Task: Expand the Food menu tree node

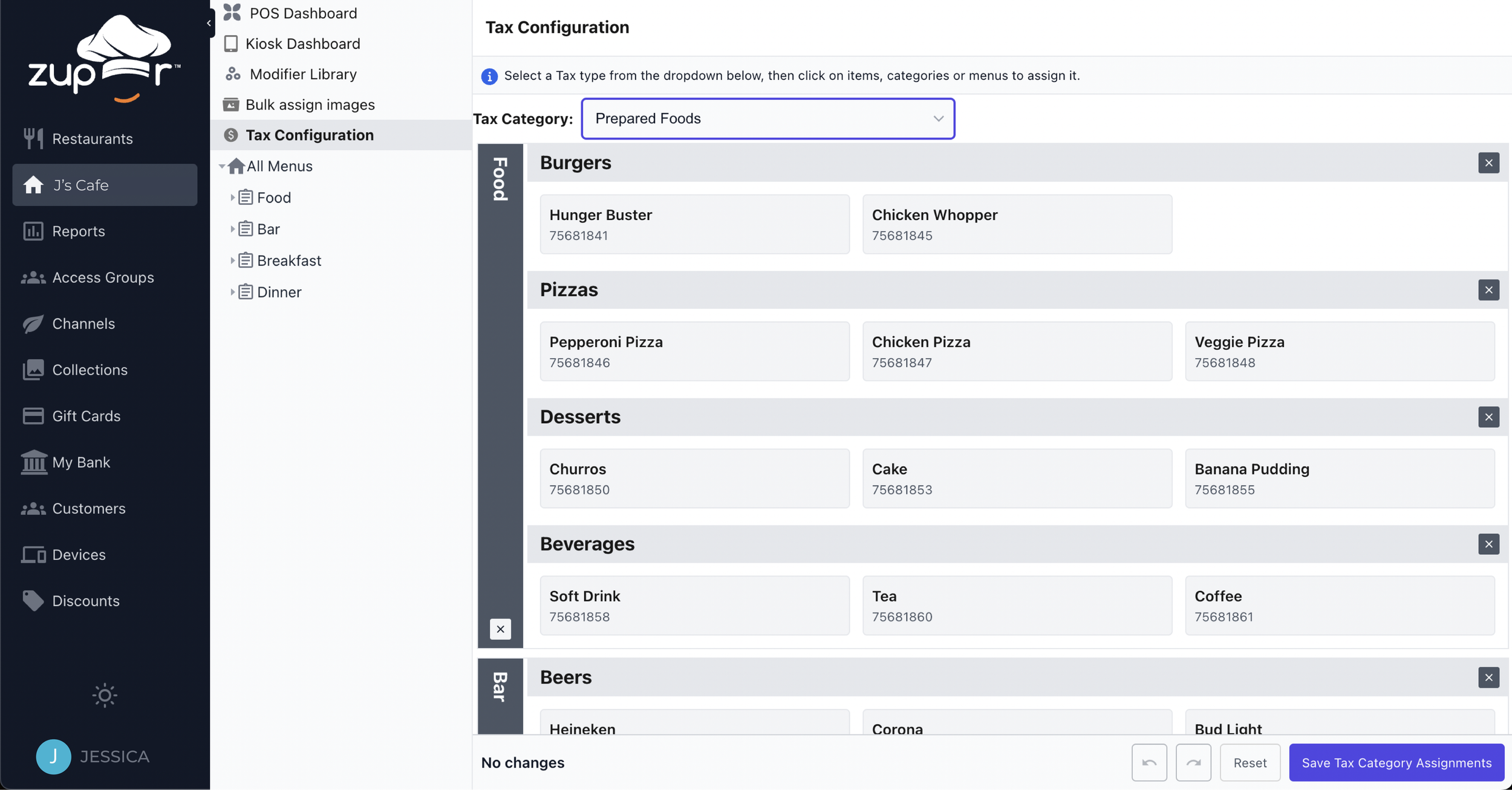Action: point(232,198)
